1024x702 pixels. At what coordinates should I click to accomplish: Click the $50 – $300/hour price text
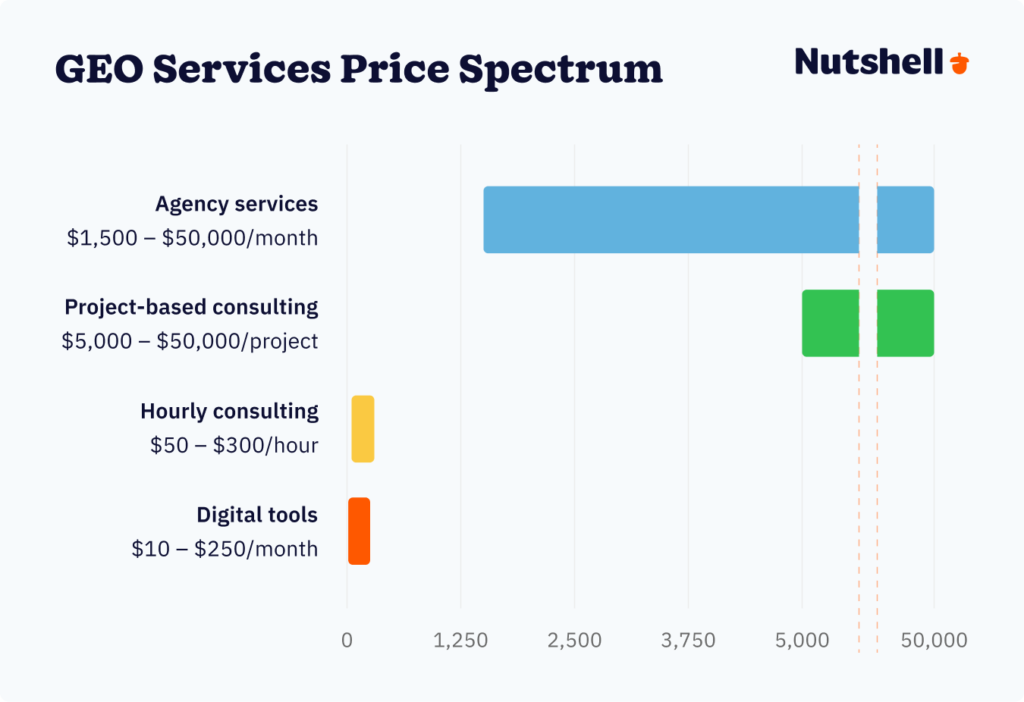click(234, 445)
